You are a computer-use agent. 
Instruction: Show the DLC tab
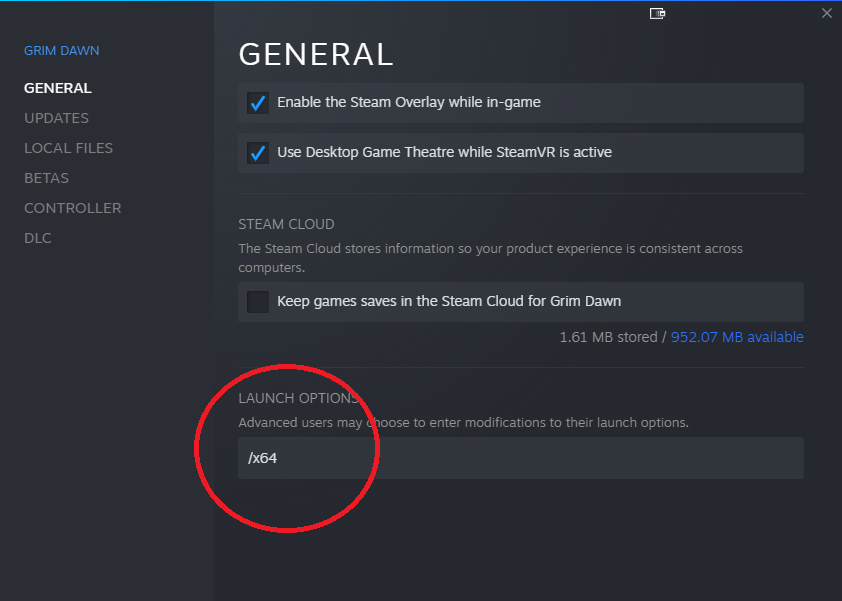point(38,238)
